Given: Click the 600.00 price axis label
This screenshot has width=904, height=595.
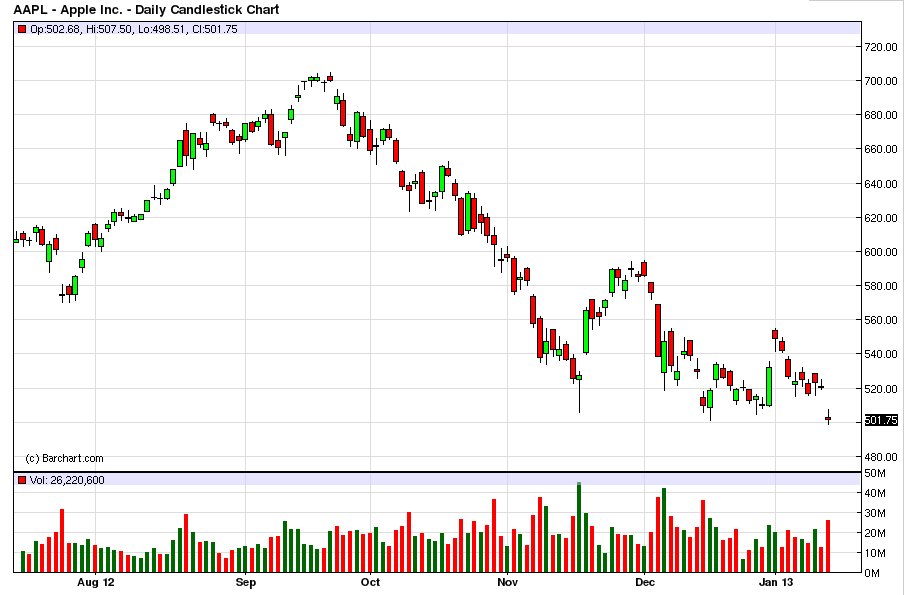Looking at the screenshot, I should (x=880, y=252).
